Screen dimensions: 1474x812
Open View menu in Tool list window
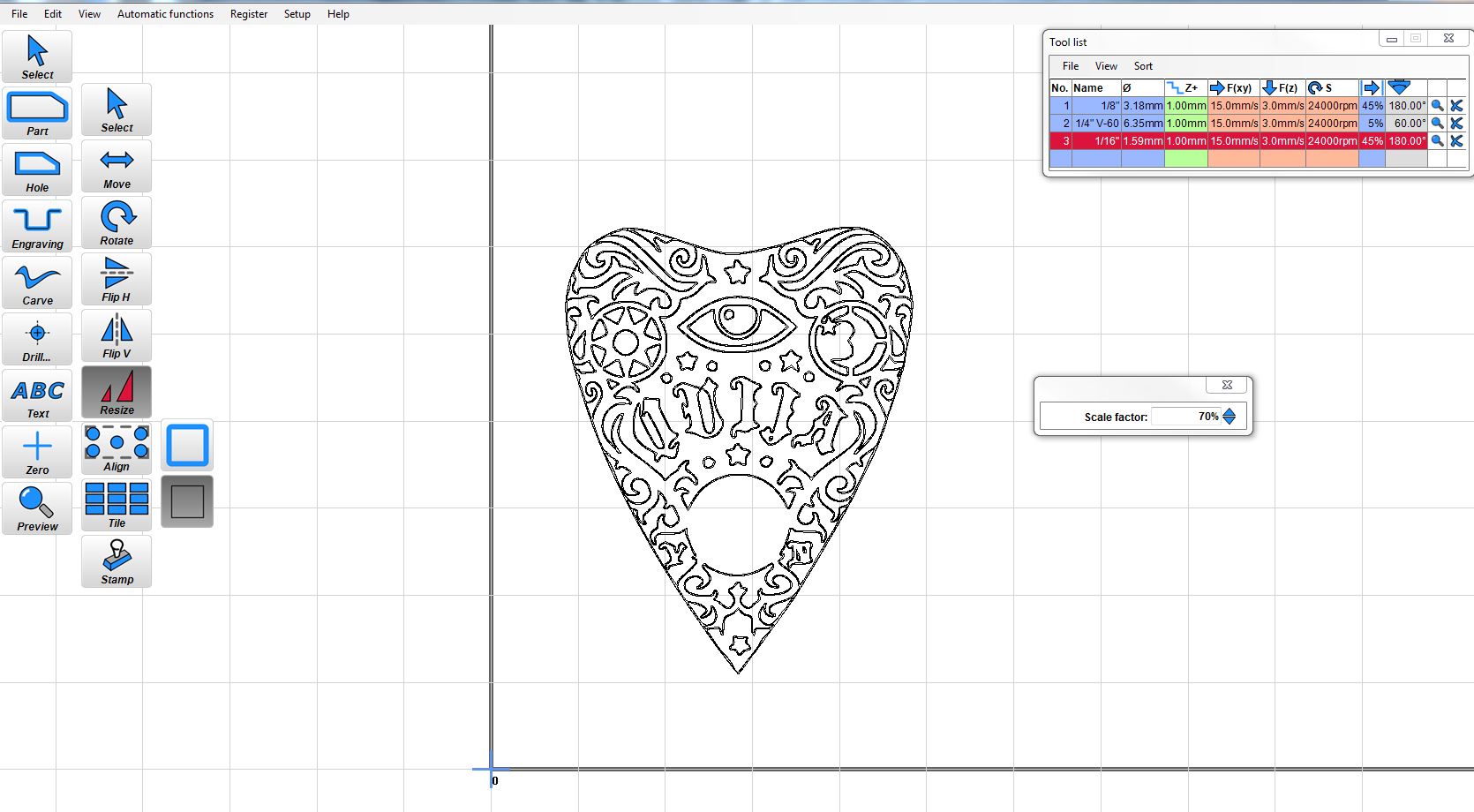point(1106,66)
